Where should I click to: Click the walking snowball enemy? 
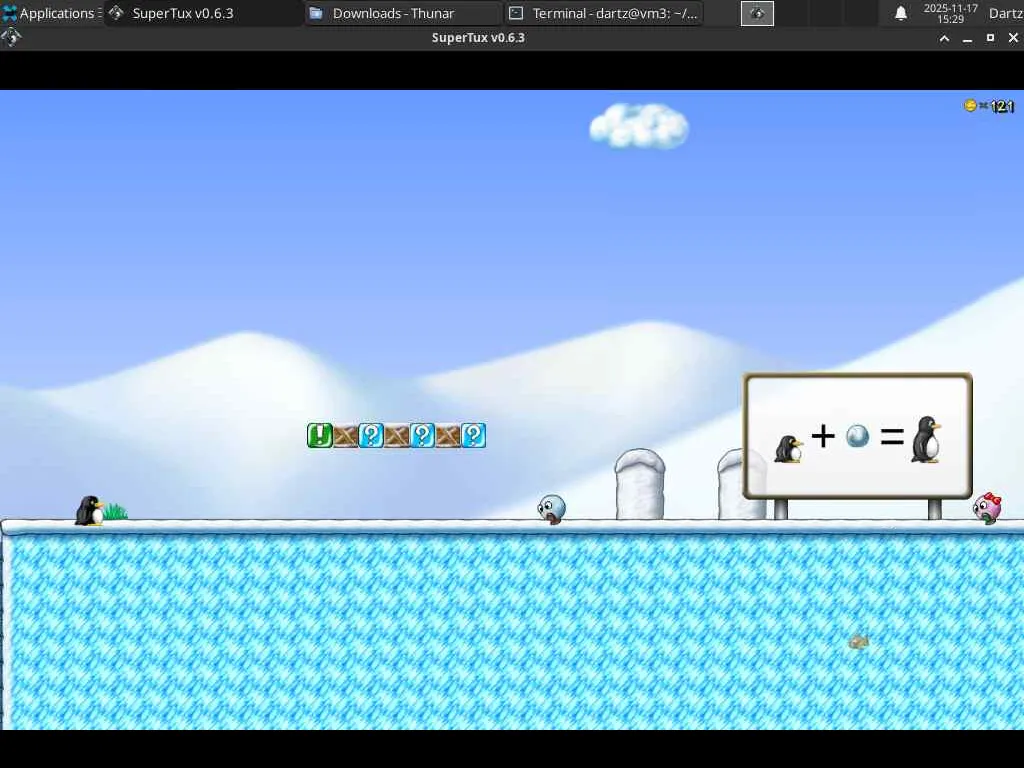[552, 509]
